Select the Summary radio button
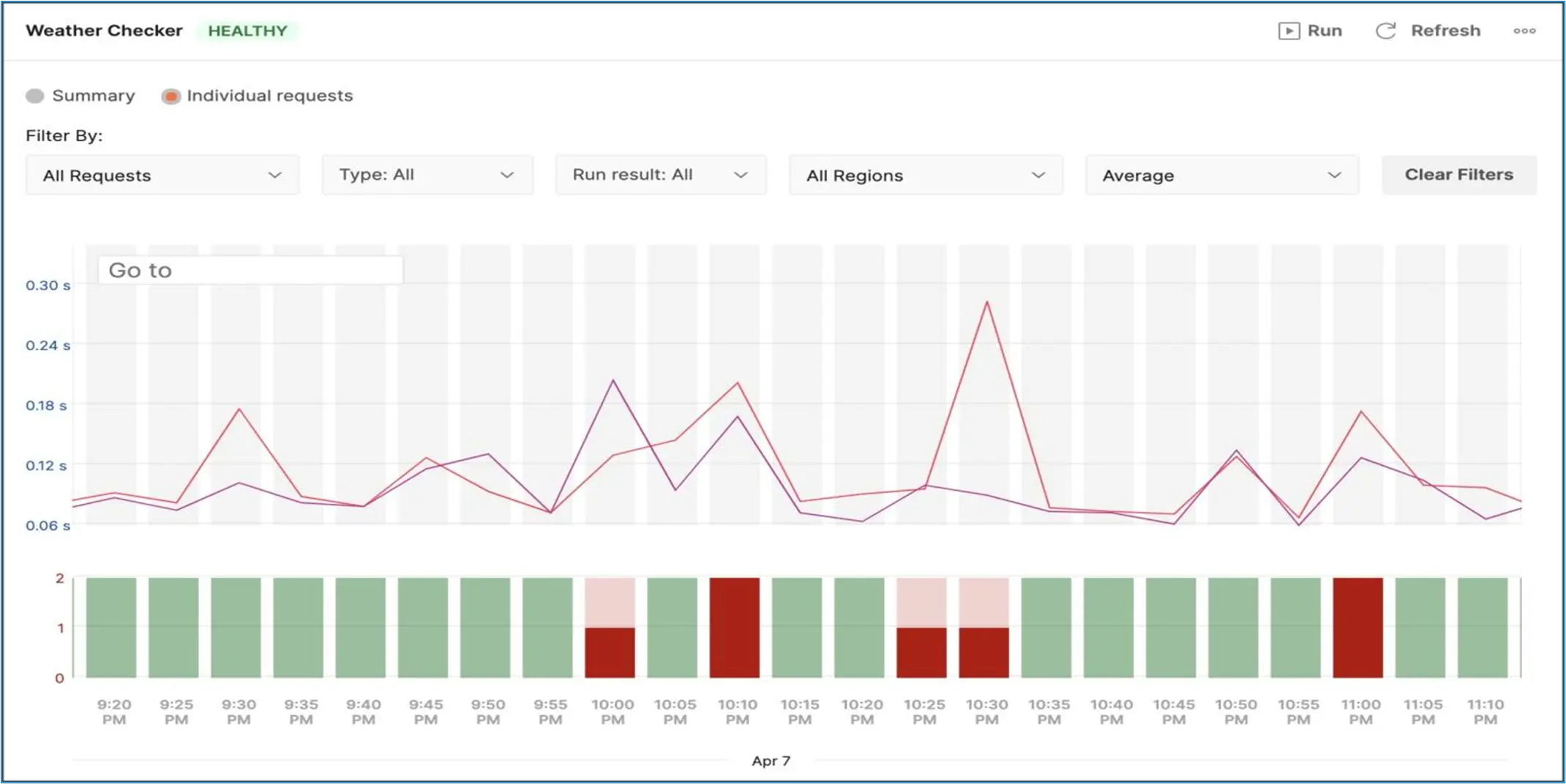Viewport: 1566px width, 784px height. [x=35, y=96]
